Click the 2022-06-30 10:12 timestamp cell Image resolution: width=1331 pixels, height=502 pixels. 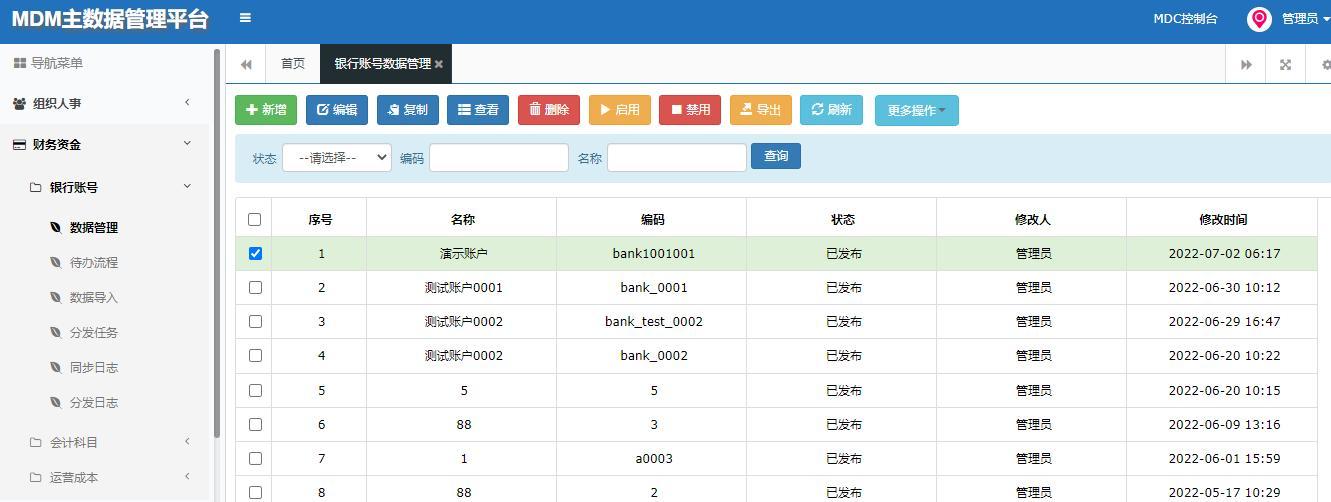1223,287
